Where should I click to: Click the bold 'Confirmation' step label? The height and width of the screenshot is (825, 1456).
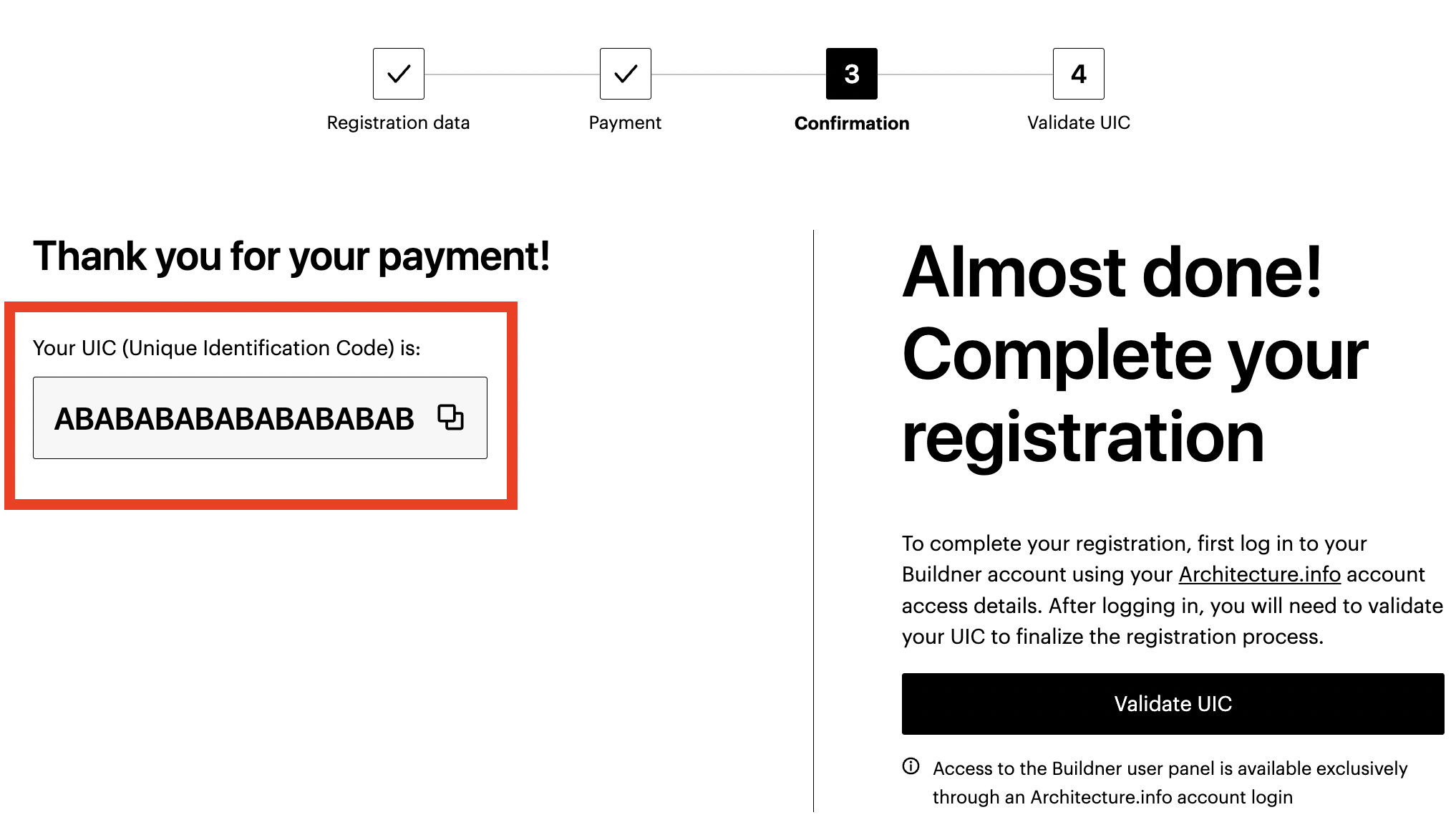(x=852, y=123)
